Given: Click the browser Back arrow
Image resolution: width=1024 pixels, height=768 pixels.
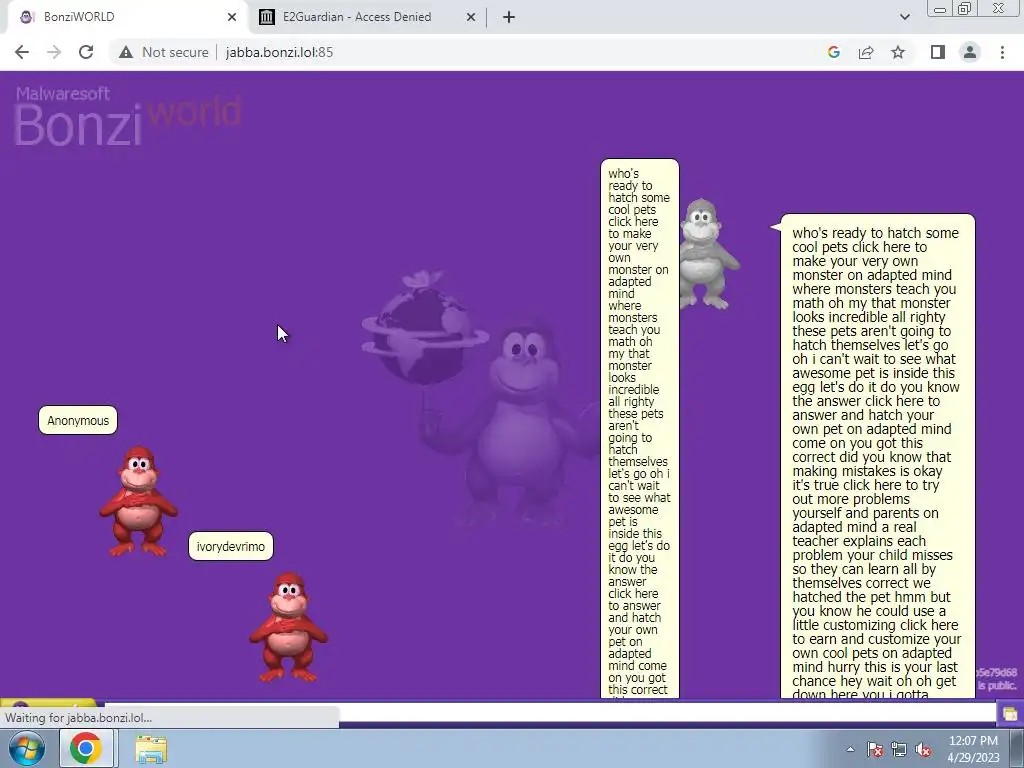Looking at the screenshot, I should pos(22,52).
